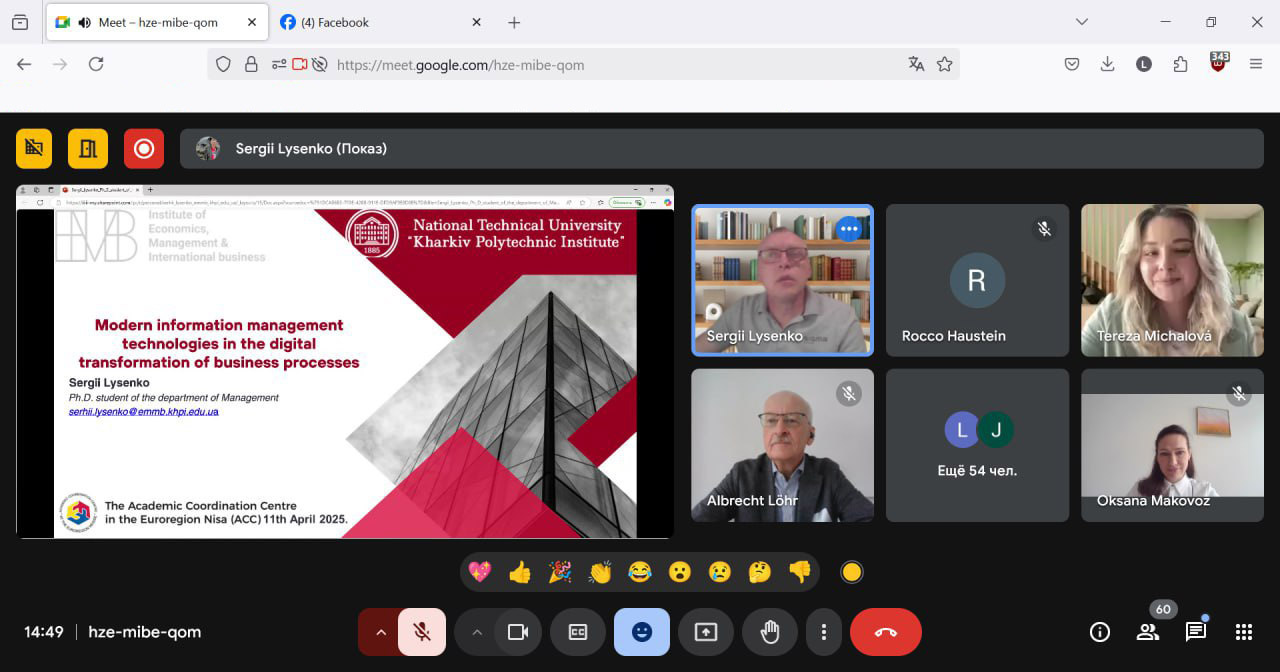Click the red leave call button
This screenshot has width=1280, height=672.
click(x=885, y=632)
